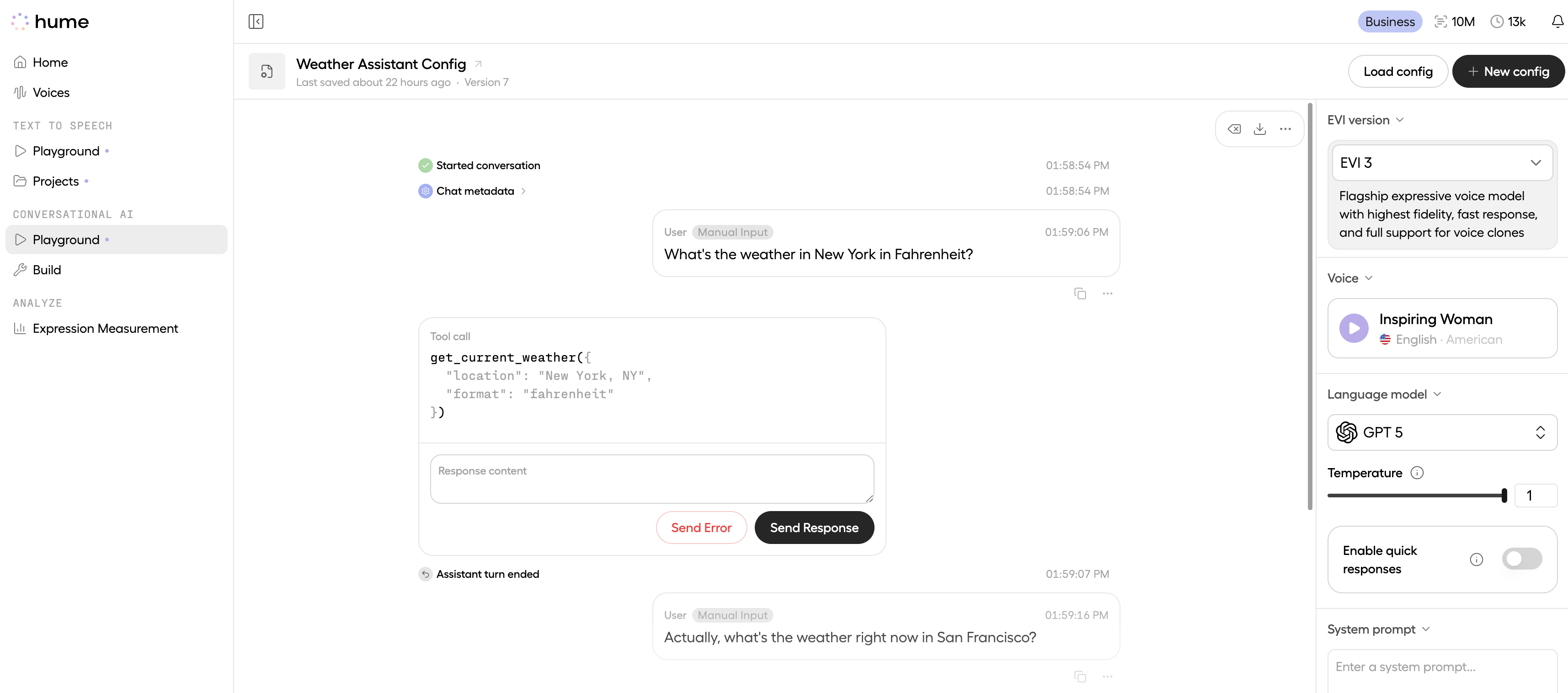This screenshot has width=1568, height=693.
Task: Copy the New York weather user message
Action: click(x=1080, y=294)
